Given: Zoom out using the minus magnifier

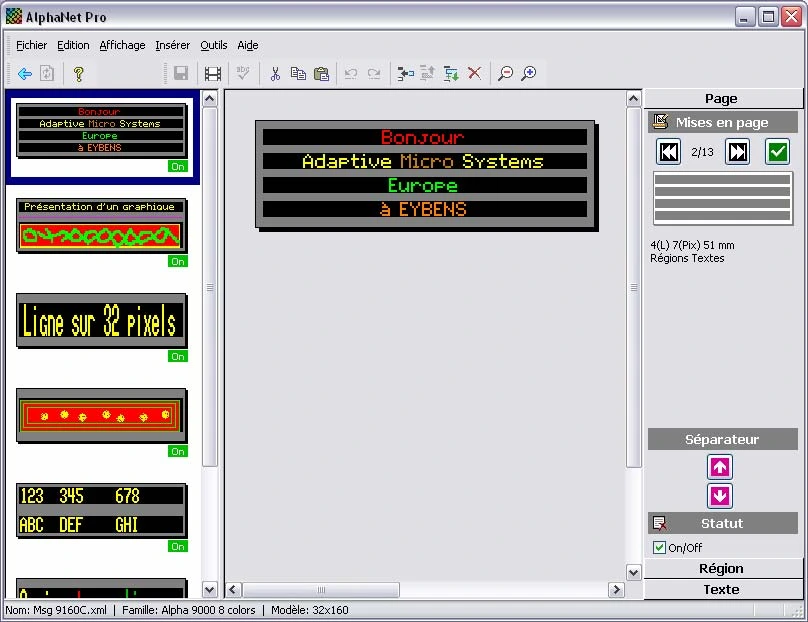Looking at the screenshot, I should click(506, 74).
